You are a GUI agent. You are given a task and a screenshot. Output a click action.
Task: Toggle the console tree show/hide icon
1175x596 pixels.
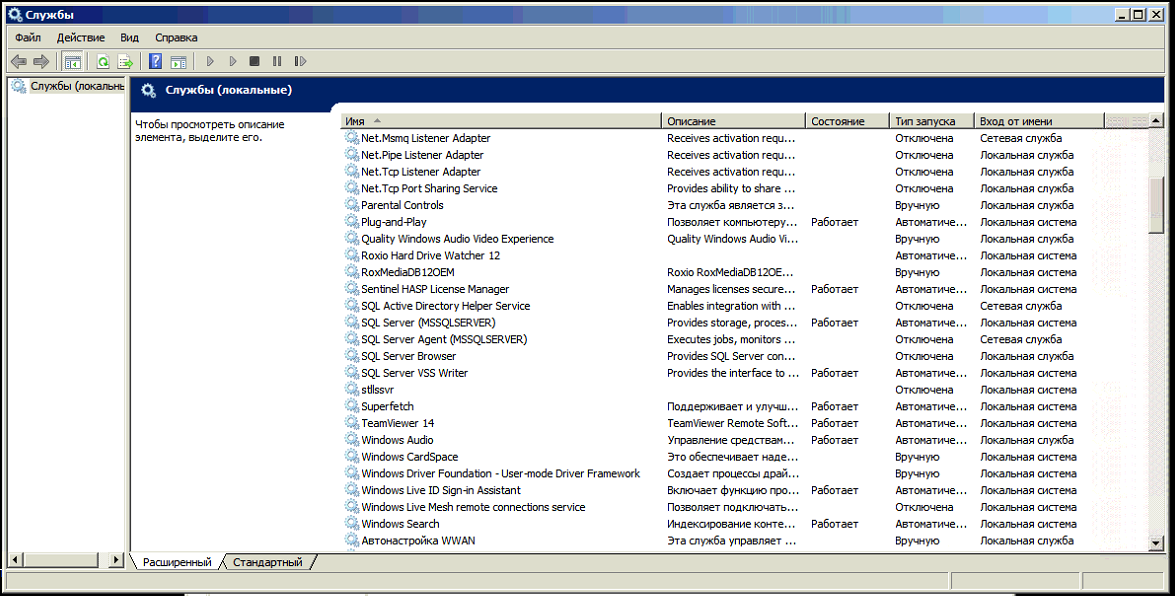73,62
